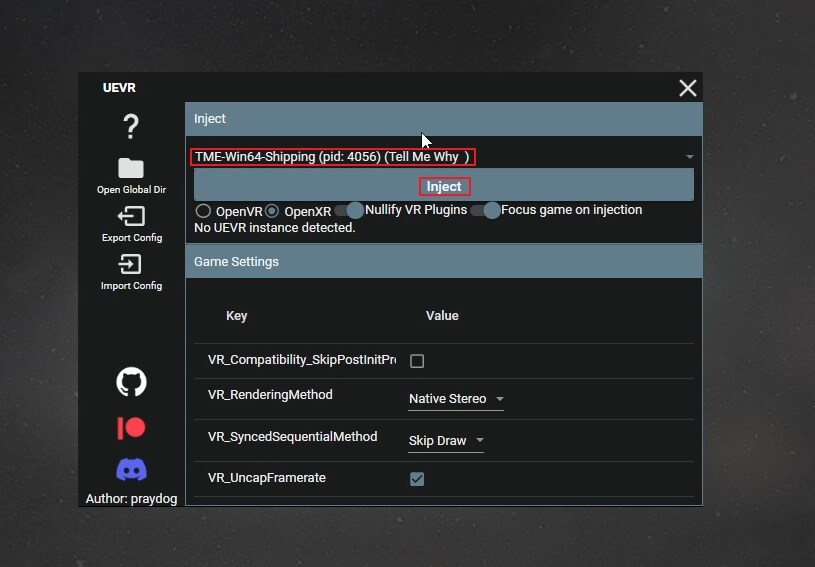
Task: Open the Skip Draw sequential method dropdown
Action: [446, 441]
